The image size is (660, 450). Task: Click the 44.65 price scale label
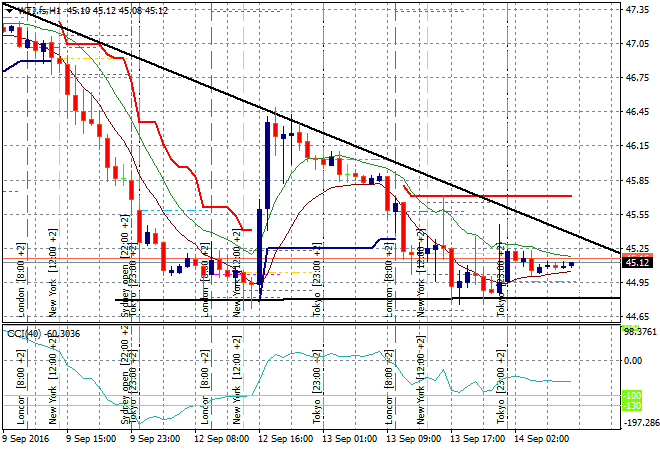click(x=637, y=317)
